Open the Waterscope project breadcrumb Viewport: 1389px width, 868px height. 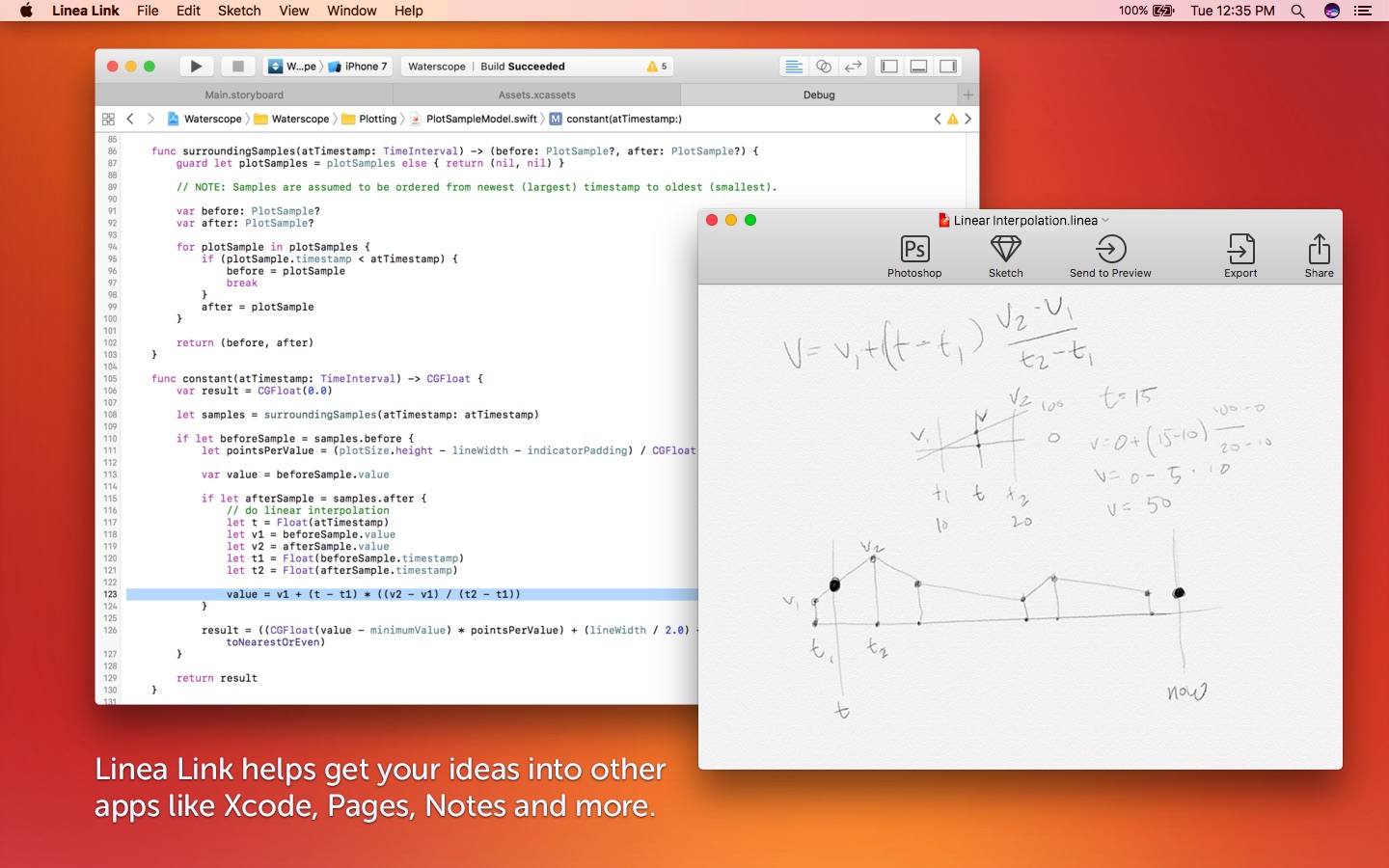(204, 119)
